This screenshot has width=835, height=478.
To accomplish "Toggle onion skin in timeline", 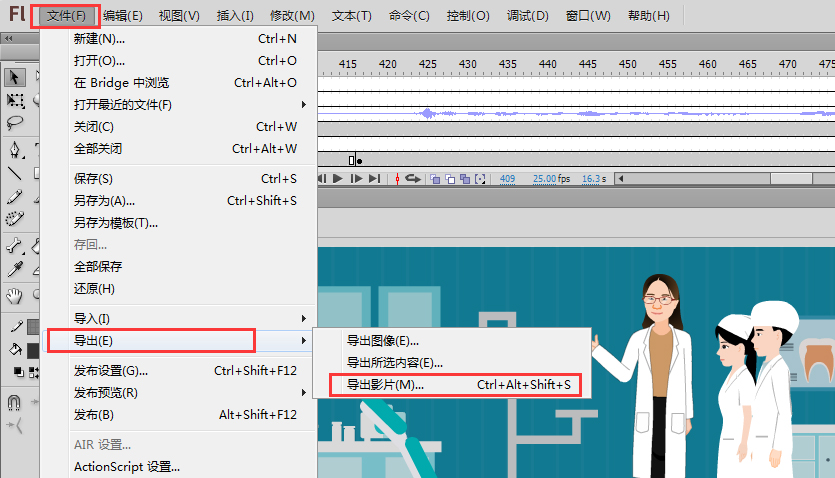I will tap(436, 179).
